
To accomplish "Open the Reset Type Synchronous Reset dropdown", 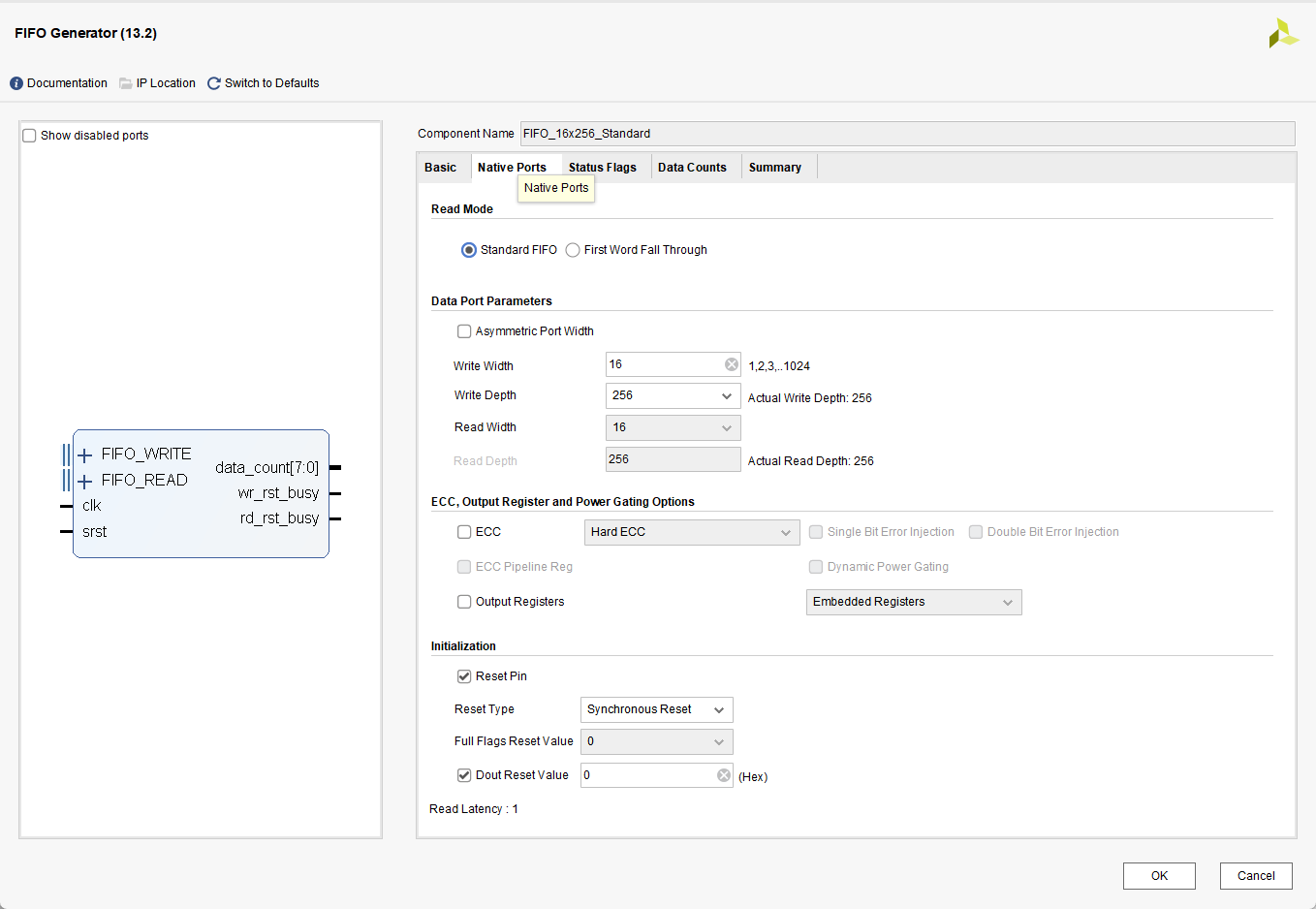I will pos(657,709).
